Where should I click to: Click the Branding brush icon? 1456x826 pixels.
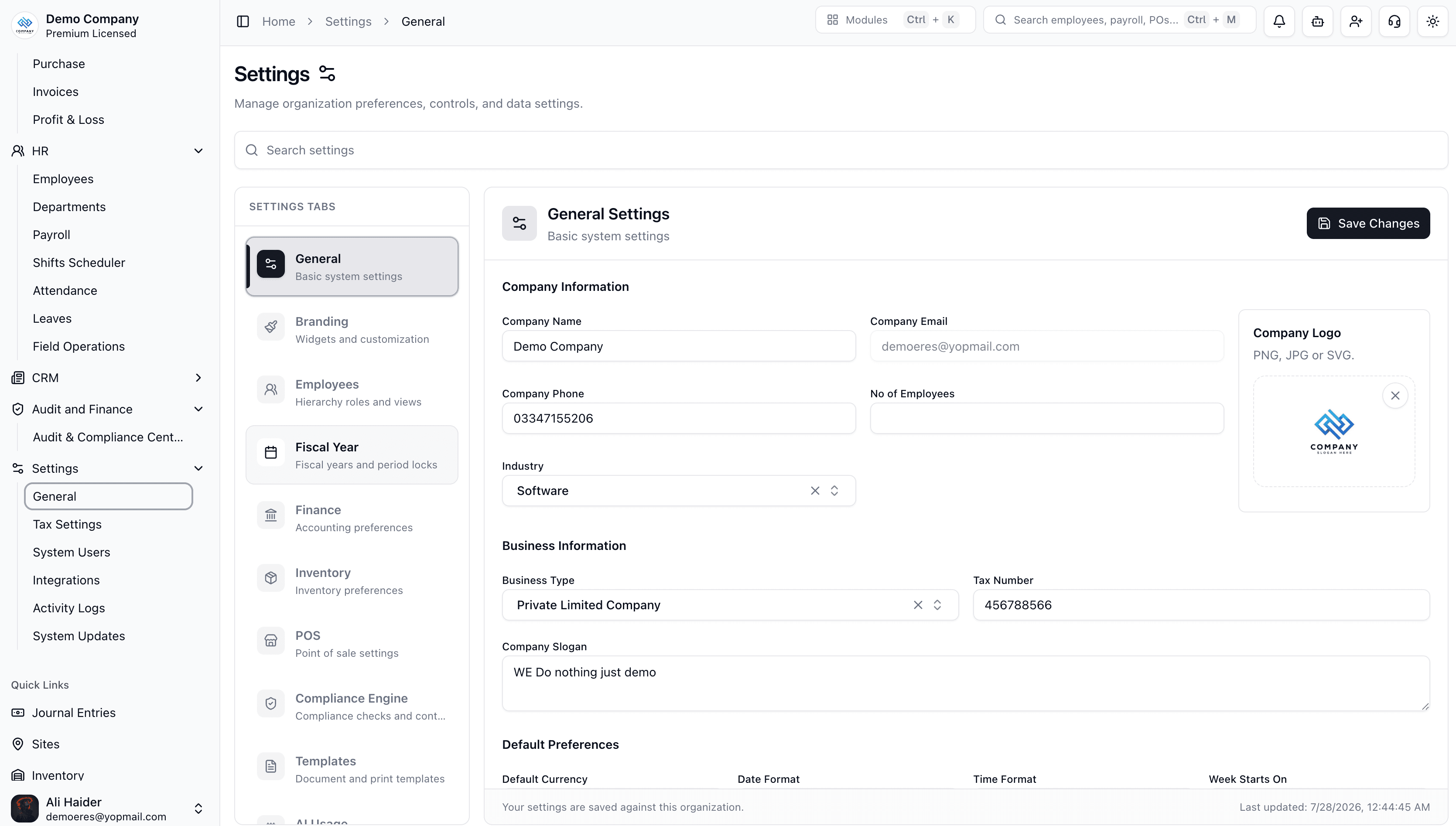point(271,326)
